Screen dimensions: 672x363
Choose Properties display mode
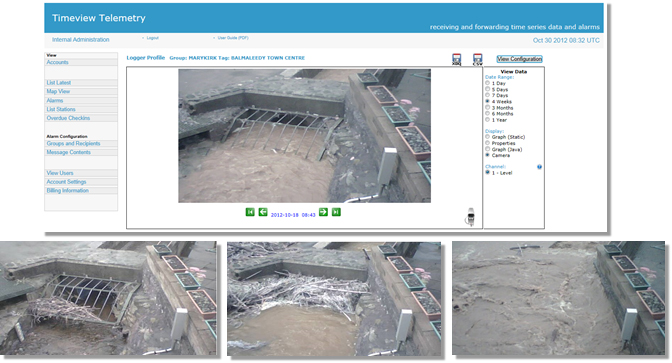pos(487,143)
